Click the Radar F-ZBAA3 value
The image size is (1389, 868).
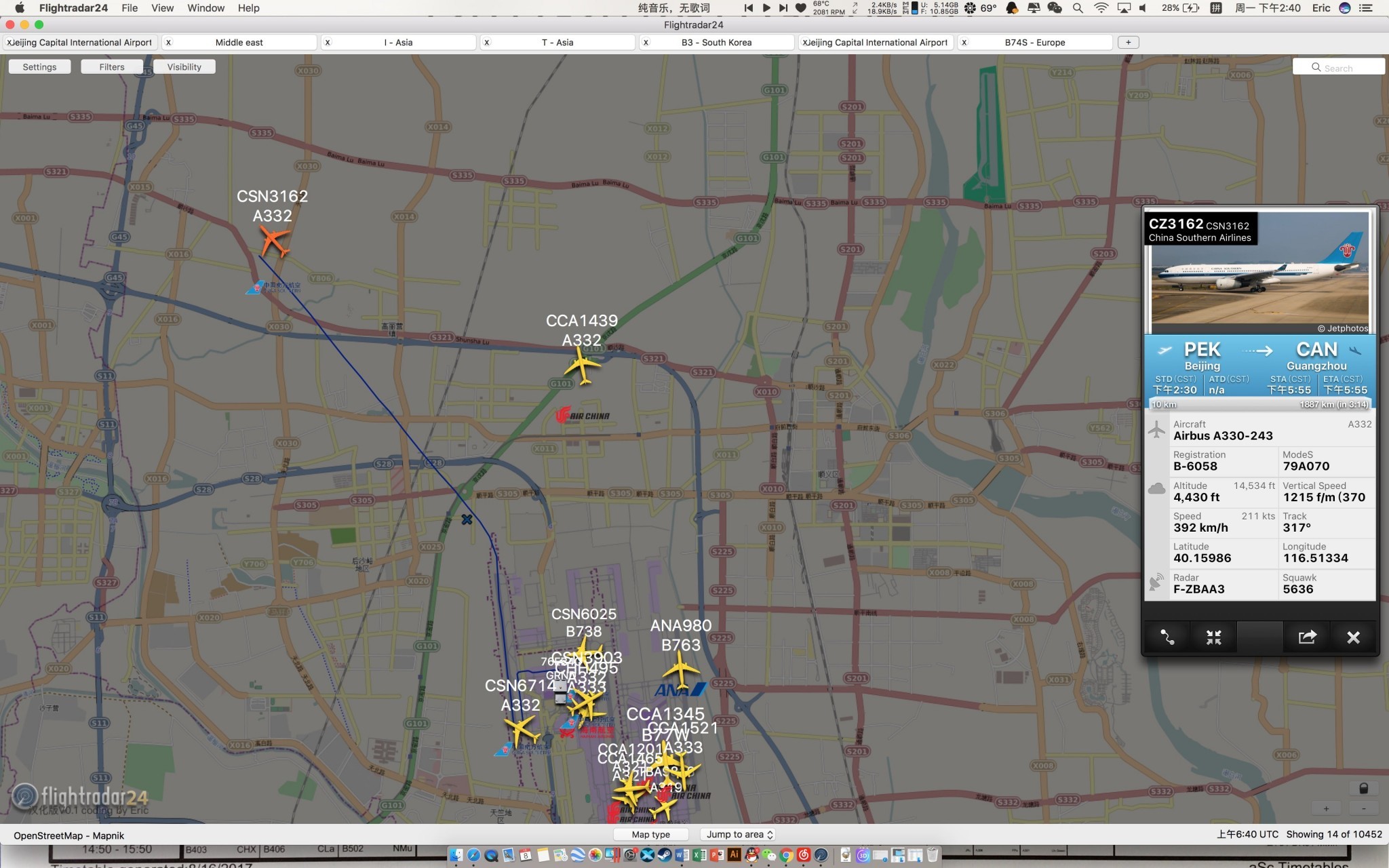pos(1199,589)
